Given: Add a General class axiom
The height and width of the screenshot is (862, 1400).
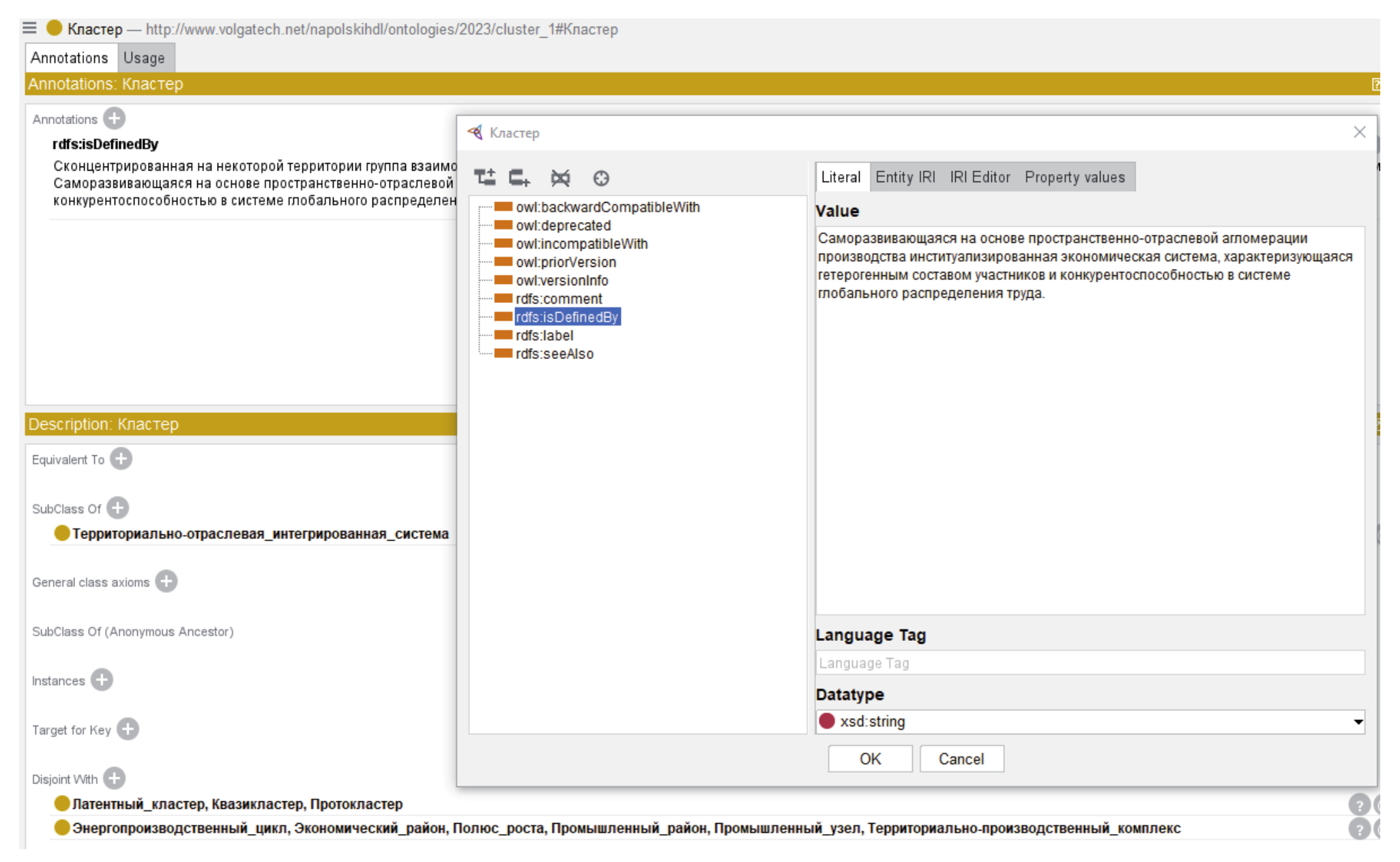Looking at the screenshot, I should coord(166,581).
